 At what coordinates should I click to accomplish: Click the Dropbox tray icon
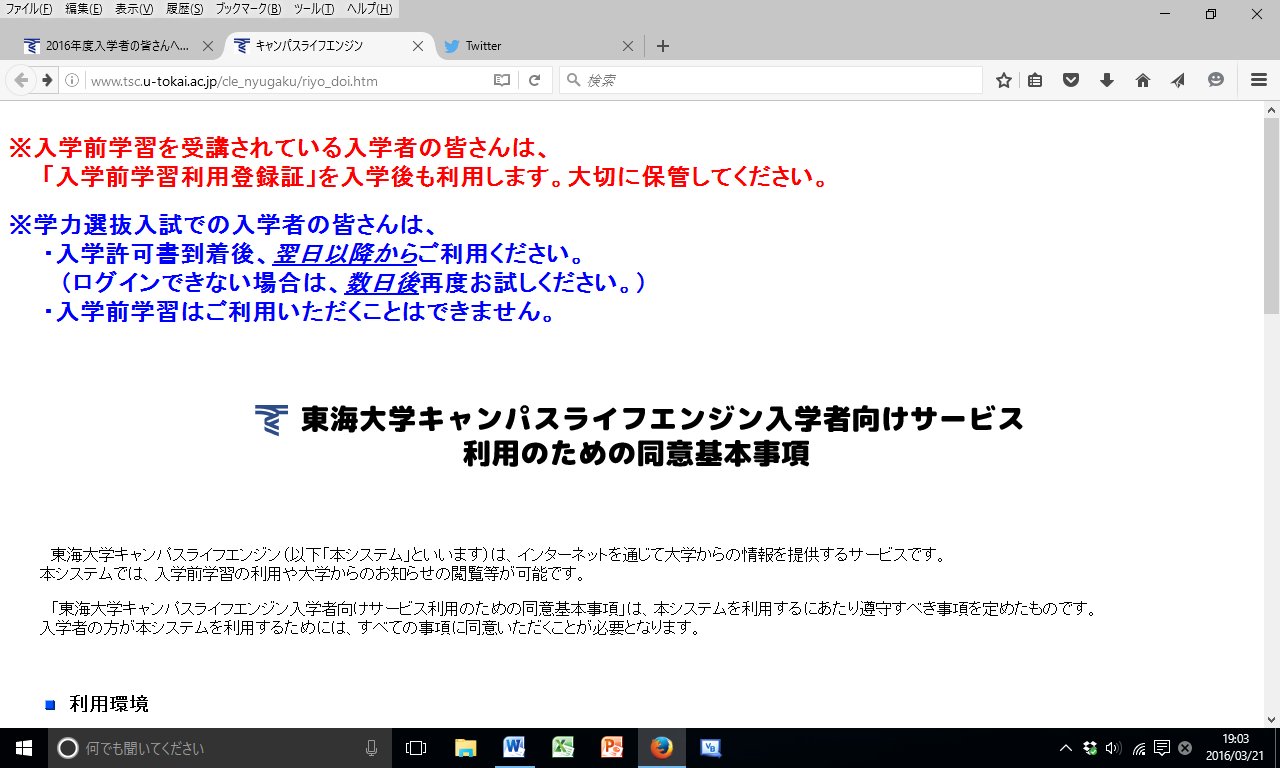coord(1090,748)
